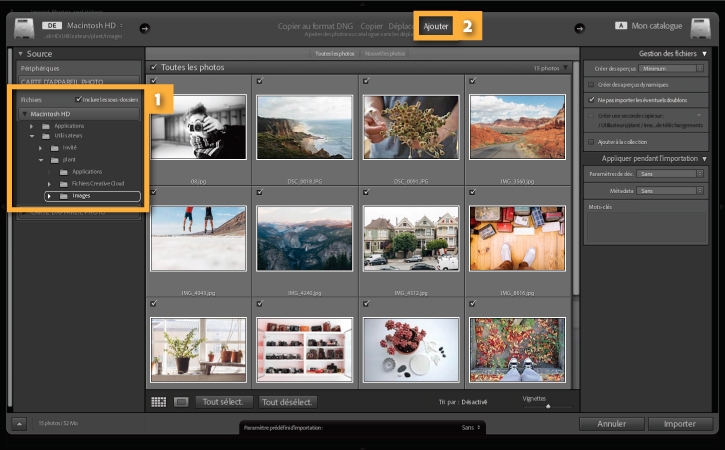Click the Utilisateurs folder icon

tap(46, 136)
